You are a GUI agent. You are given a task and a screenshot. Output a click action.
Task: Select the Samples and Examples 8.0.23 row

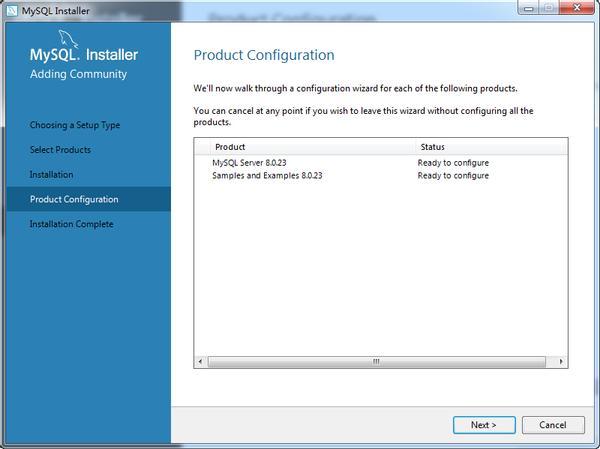(x=381, y=176)
